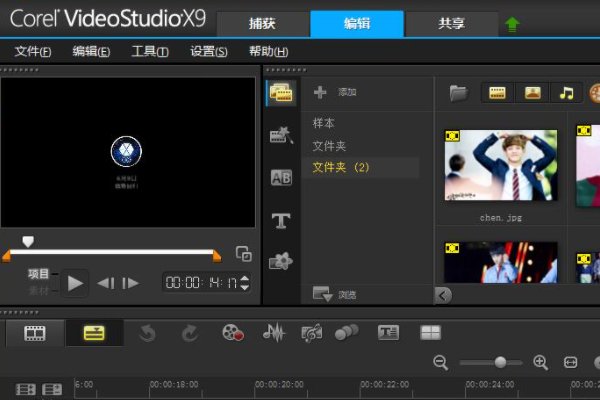Collapse library panel with left arrow
This screenshot has width=600, height=400.
coord(443,295)
